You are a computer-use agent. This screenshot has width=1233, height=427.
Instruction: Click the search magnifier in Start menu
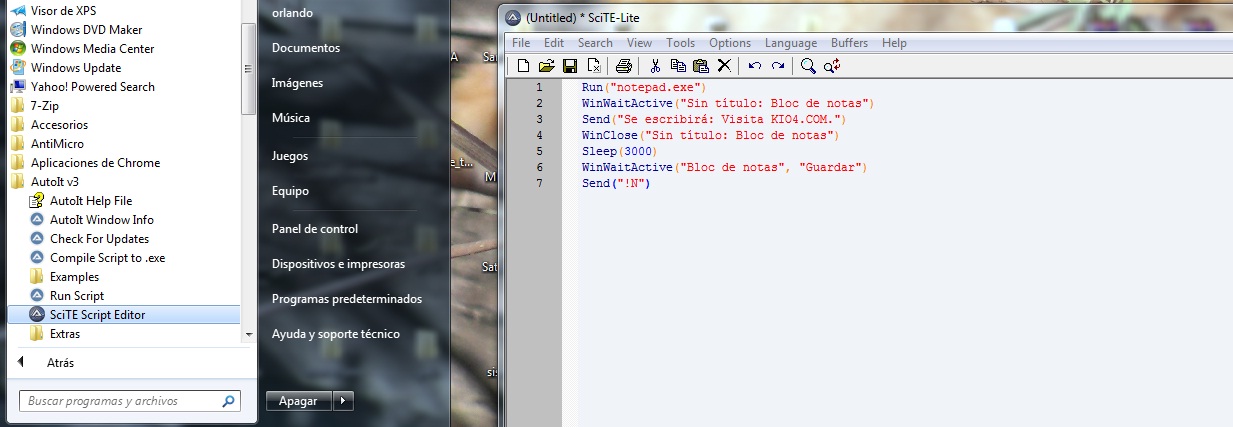coord(229,401)
